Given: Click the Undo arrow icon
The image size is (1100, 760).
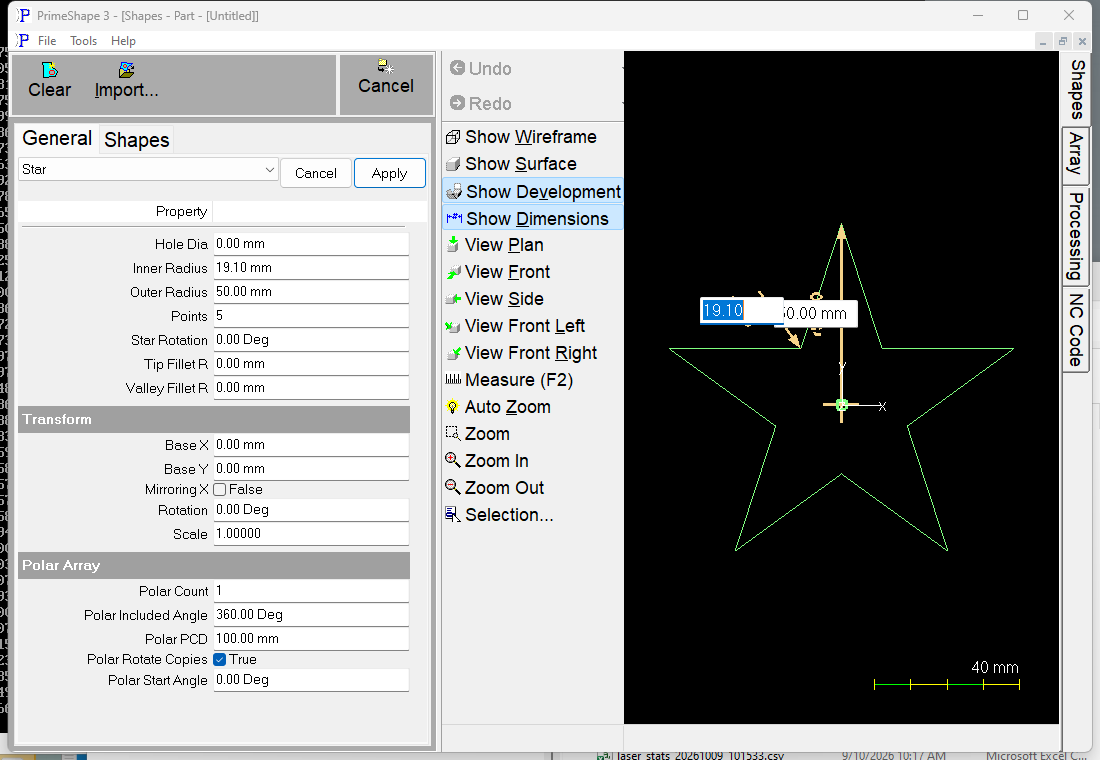Looking at the screenshot, I should [x=457, y=68].
